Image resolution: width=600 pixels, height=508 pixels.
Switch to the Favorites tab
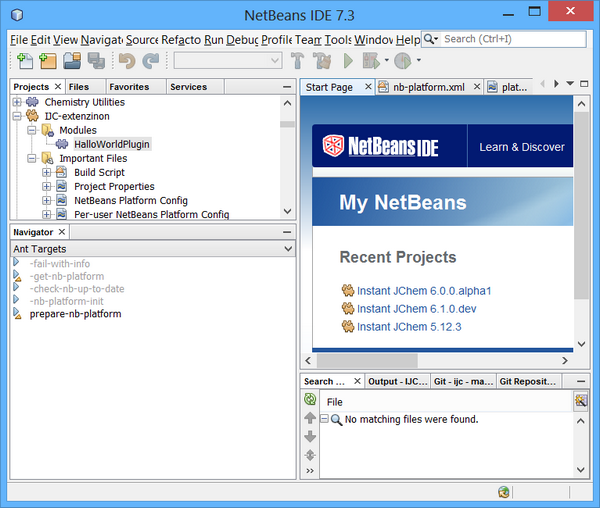point(129,87)
